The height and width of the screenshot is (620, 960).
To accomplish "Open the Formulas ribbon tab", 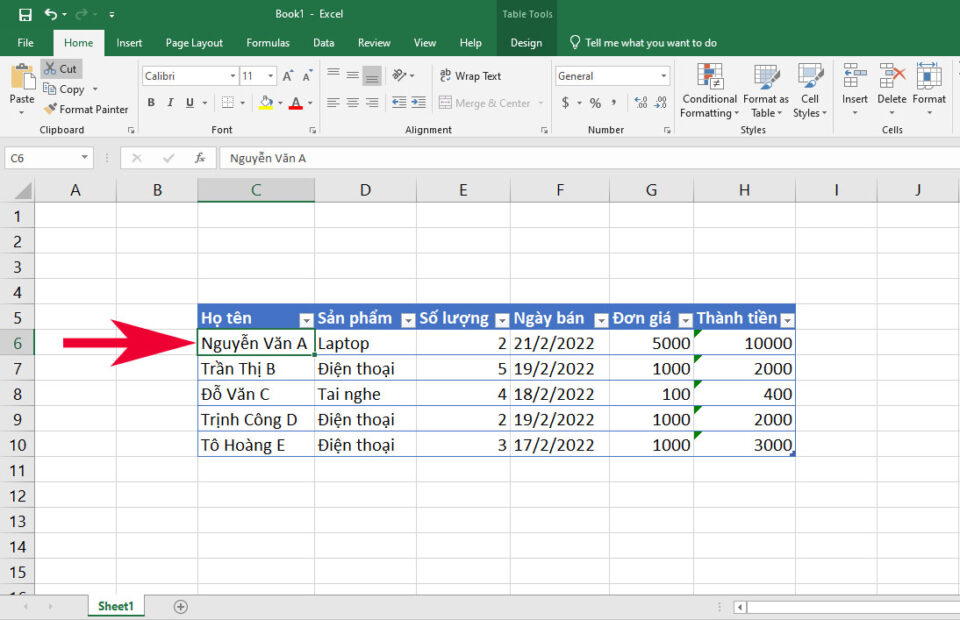I will pyautogui.click(x=267, y=43).
